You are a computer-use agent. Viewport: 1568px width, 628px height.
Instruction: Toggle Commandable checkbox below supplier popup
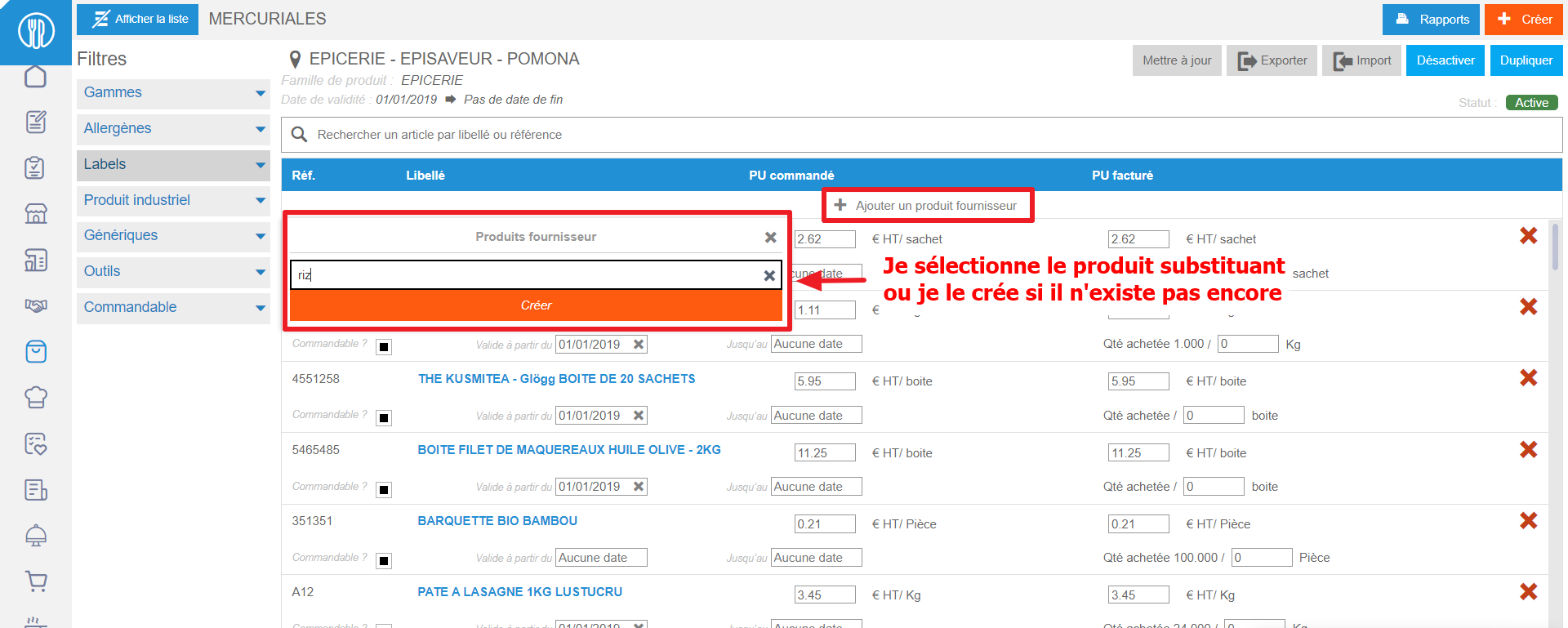384,347
